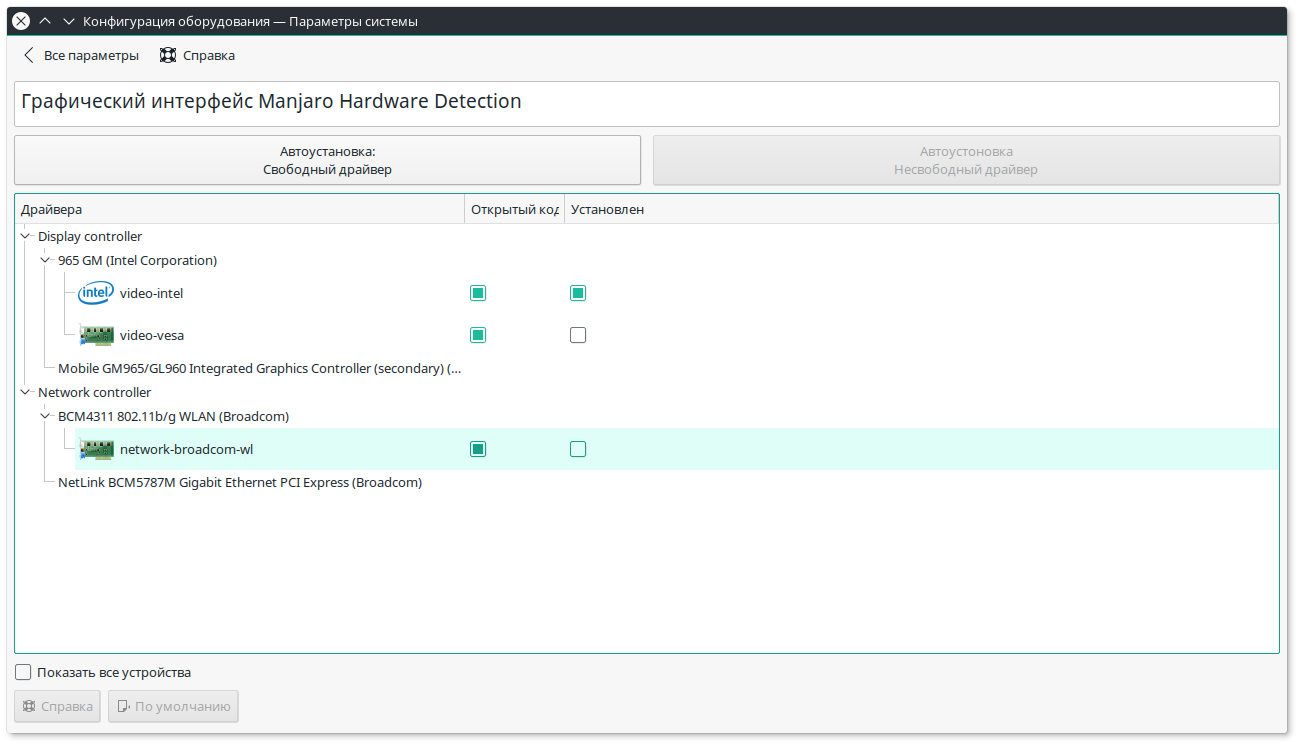Click the network-broadcom-wl card icon
Viewport: 1300px width, 746px height.
(x=96, y=449)
